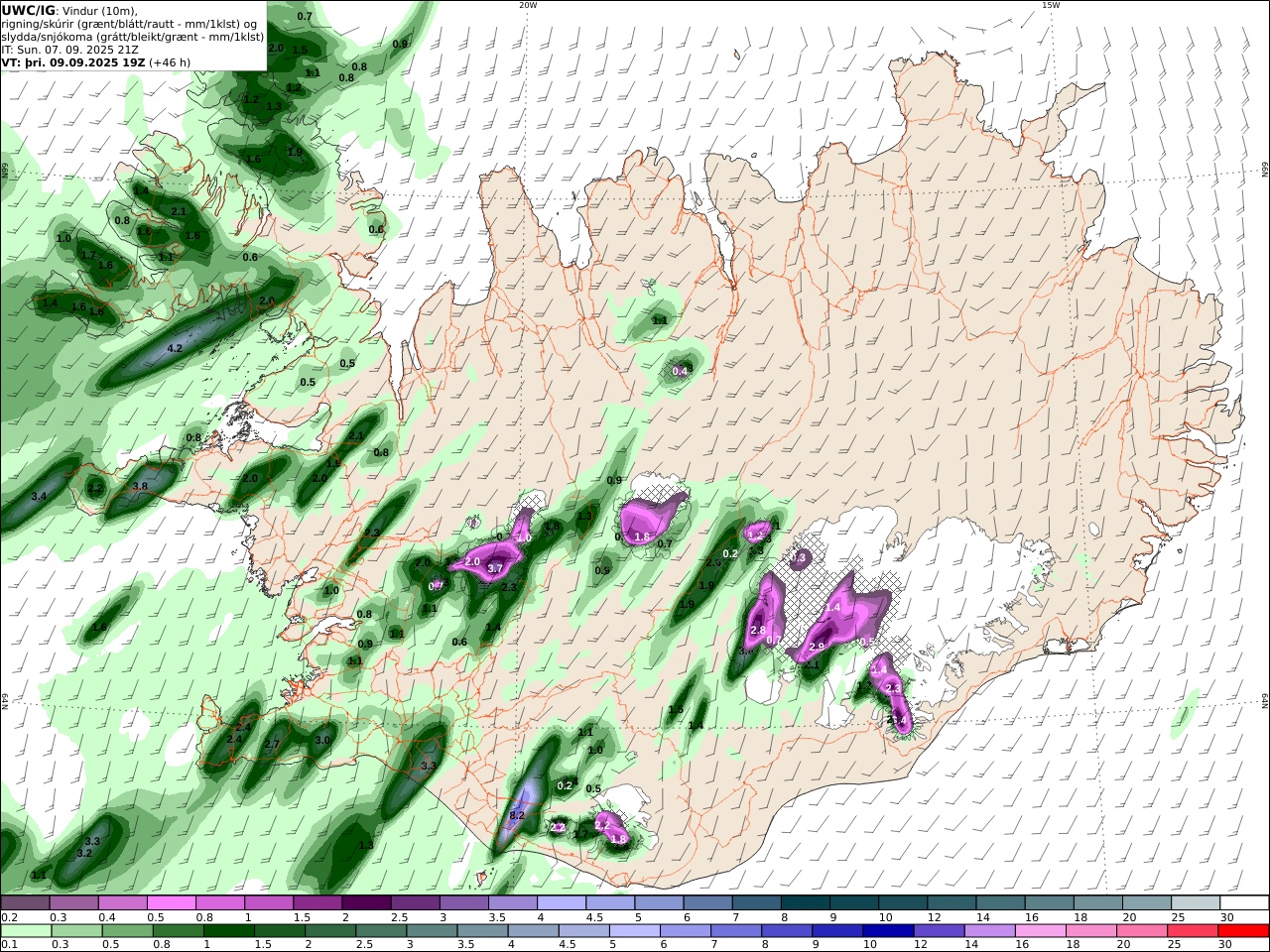1270x952 pixels.
Task: Click the bright red rain swatch after 30
Action: 1244,931
